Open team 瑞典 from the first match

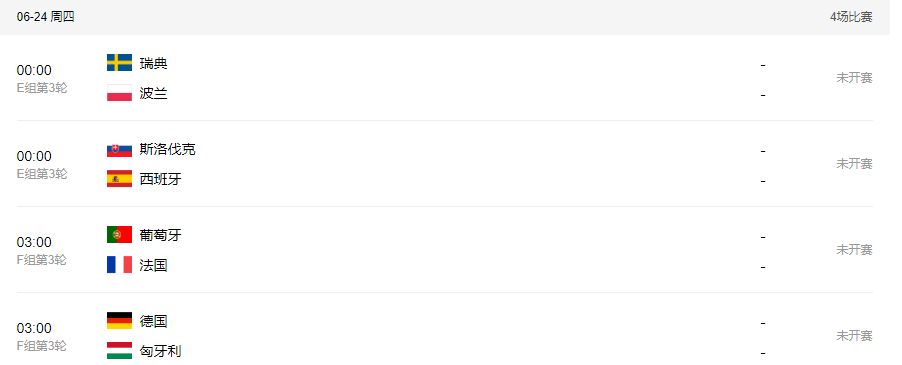pos(154,63)
